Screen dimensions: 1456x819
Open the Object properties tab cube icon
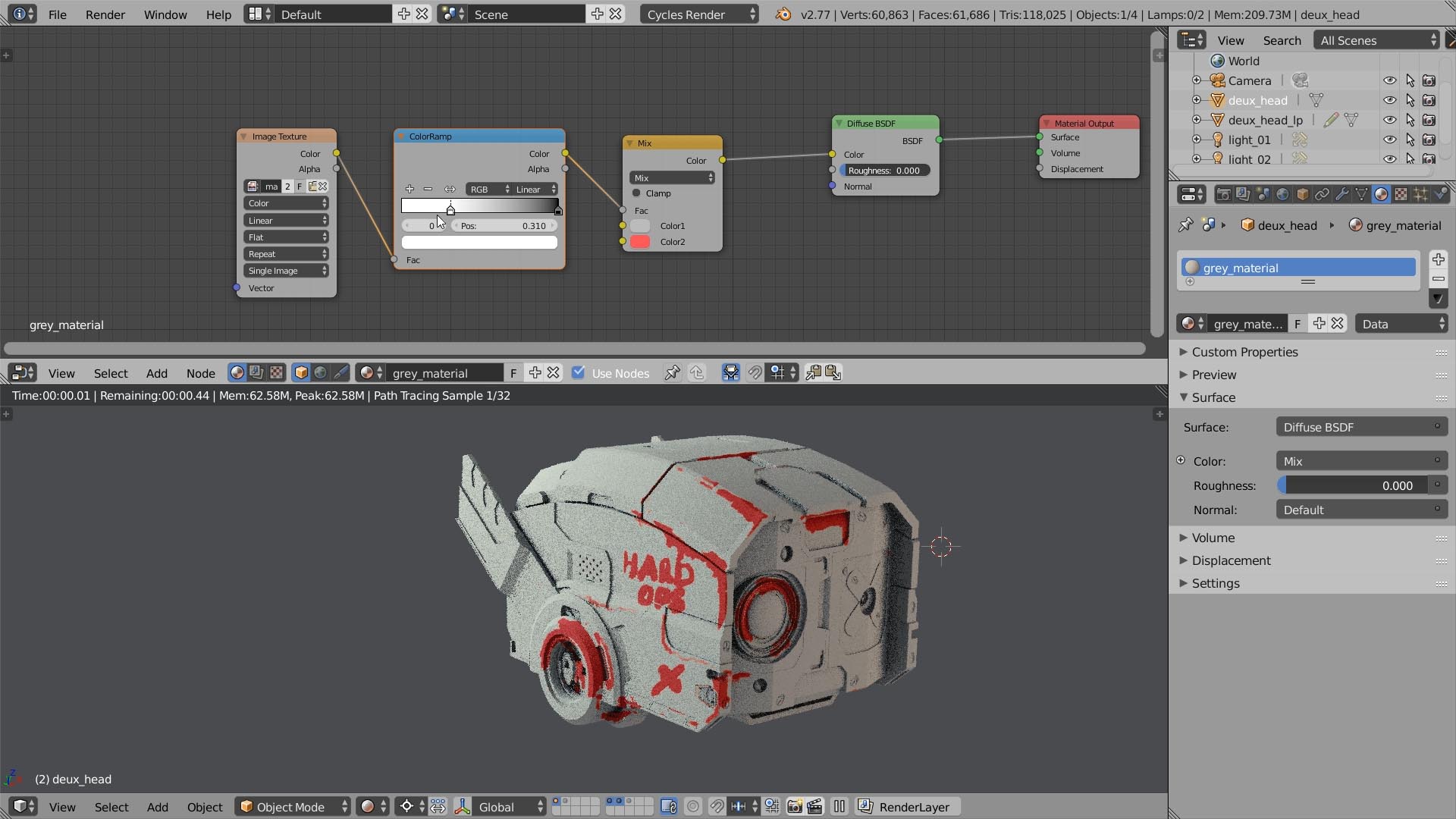pos(1302,195)
